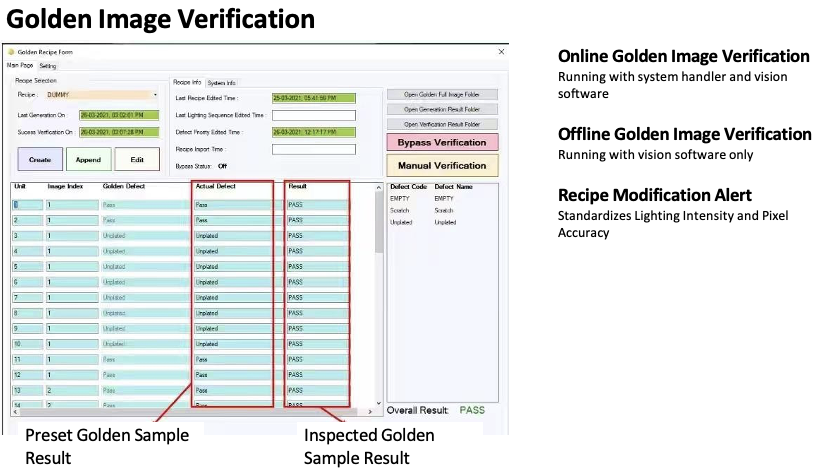Viewport: 828px width, 473px height.
Task: Click the Last Lighting Sequence Edited Time field
Action: pos(314,115)
